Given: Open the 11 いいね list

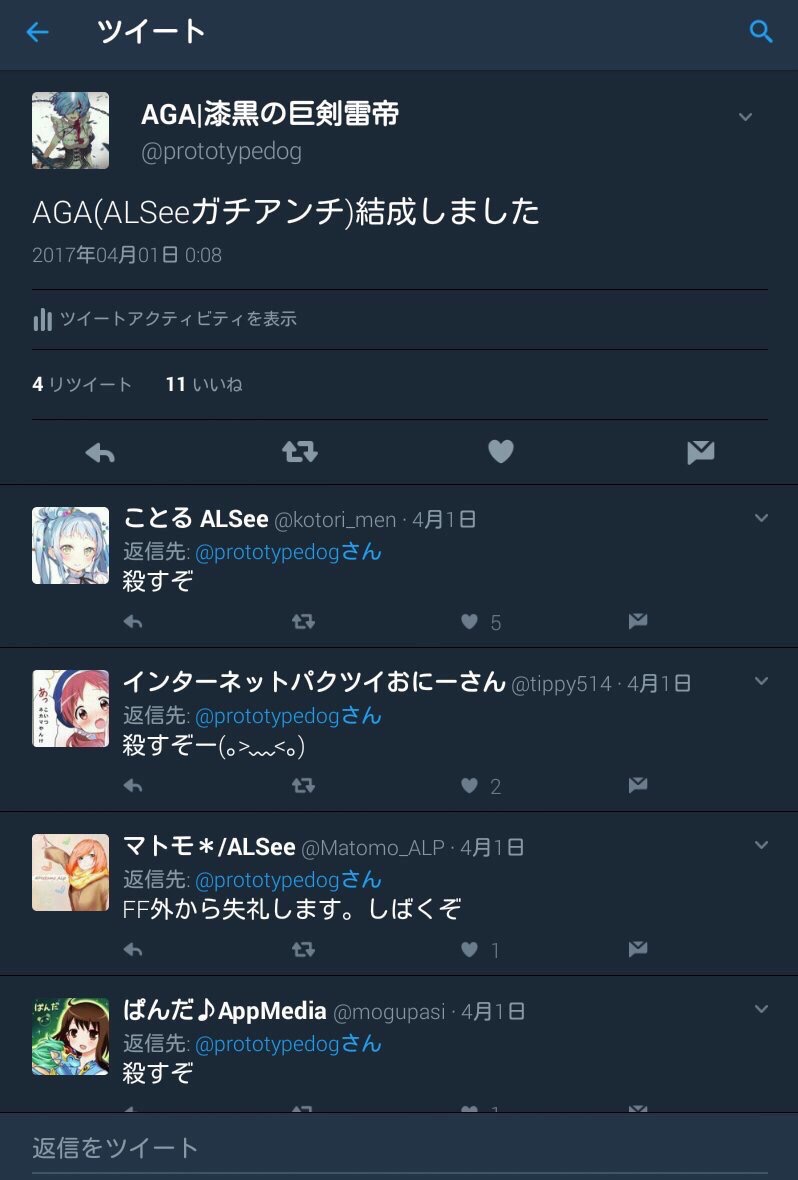Looking at the screenshot, I should coord(204,385).
